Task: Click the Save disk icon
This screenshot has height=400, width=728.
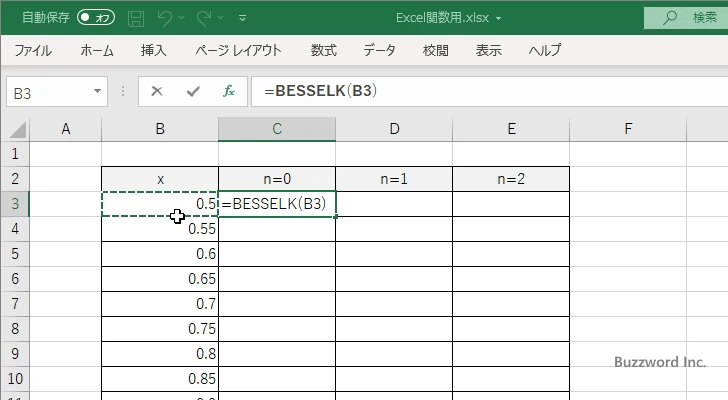Action: tap(136, 18)
